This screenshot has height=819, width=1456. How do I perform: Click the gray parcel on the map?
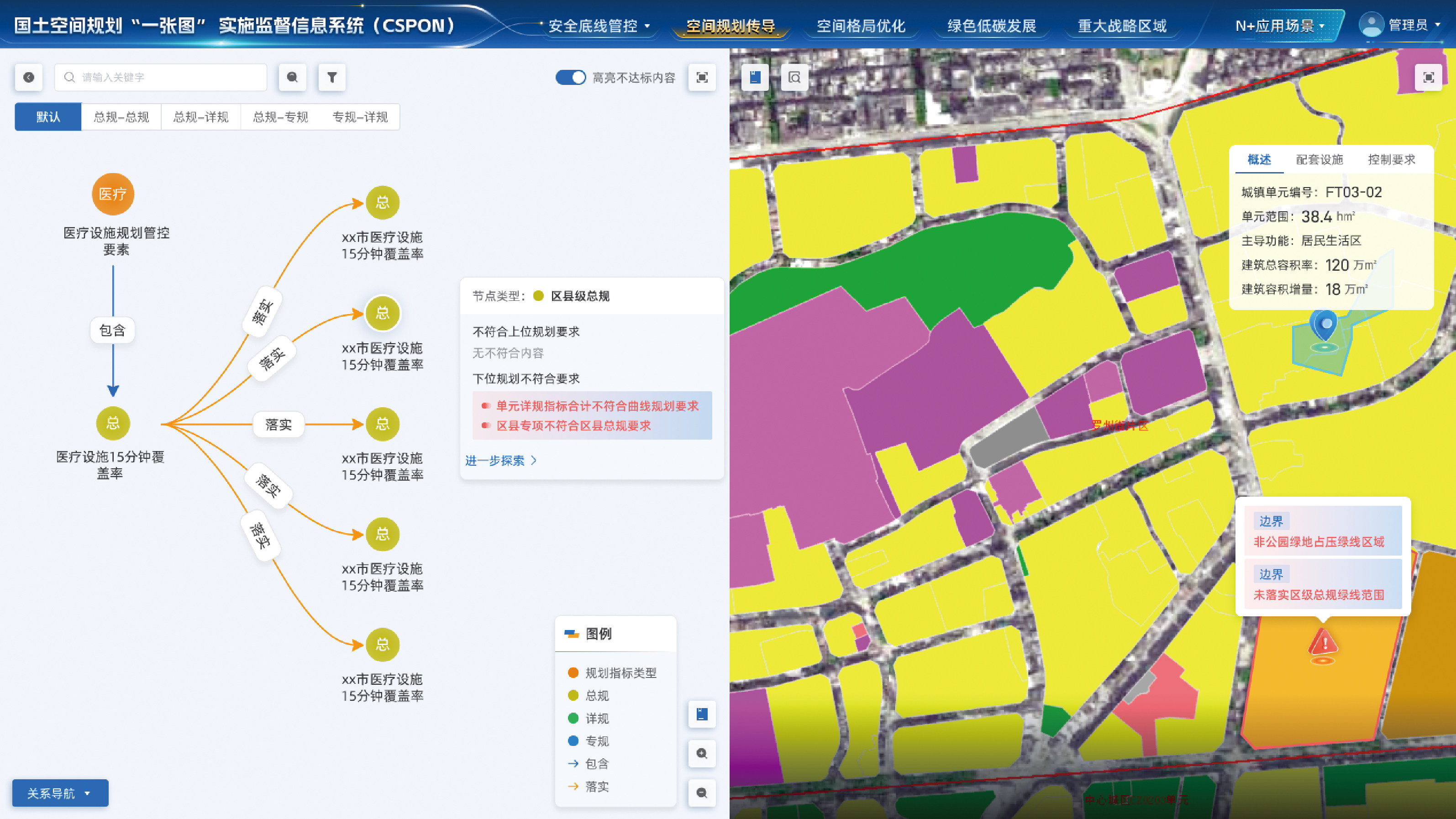tap(1009, 438)
